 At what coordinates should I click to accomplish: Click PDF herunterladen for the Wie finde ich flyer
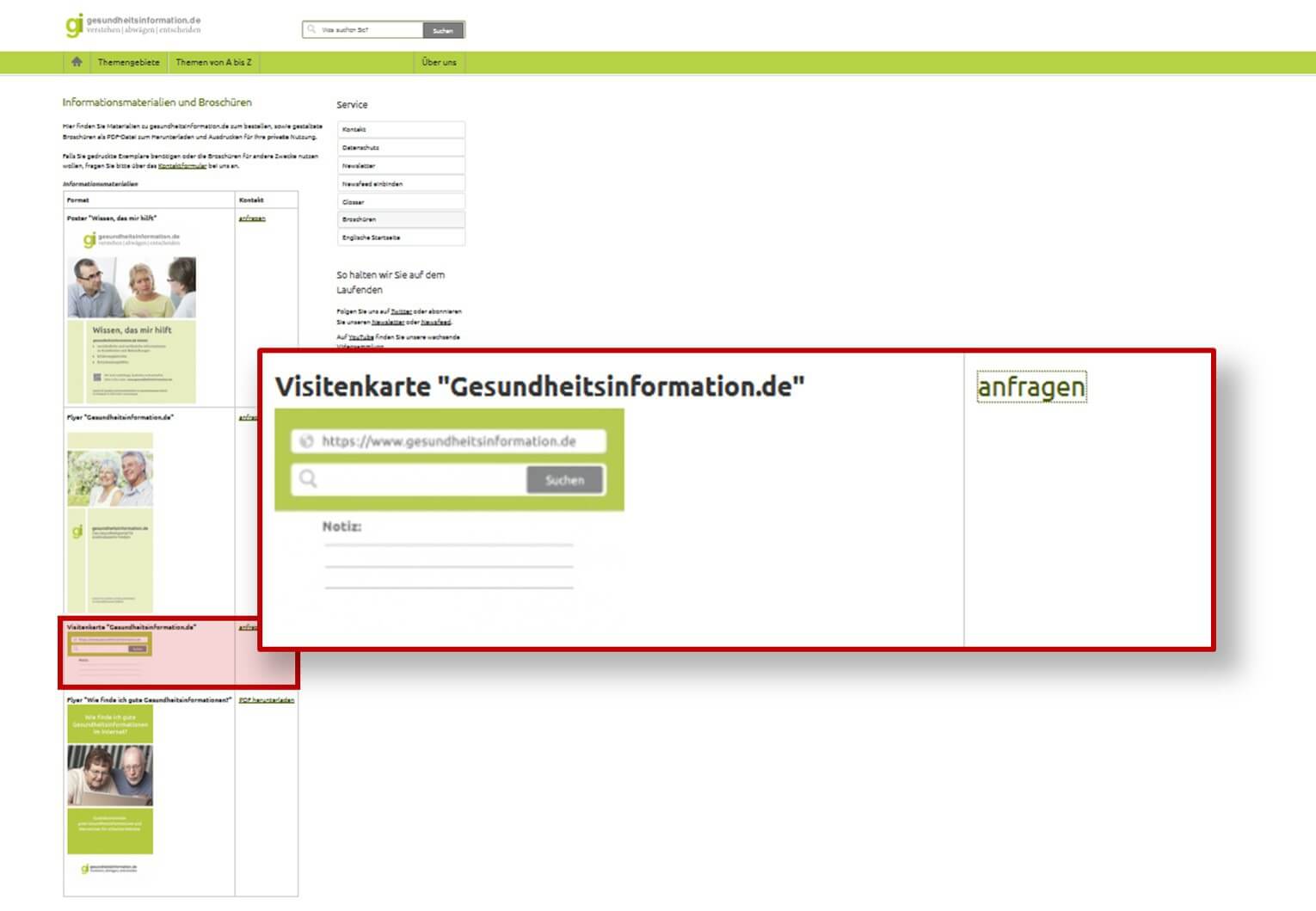(267, 700)
